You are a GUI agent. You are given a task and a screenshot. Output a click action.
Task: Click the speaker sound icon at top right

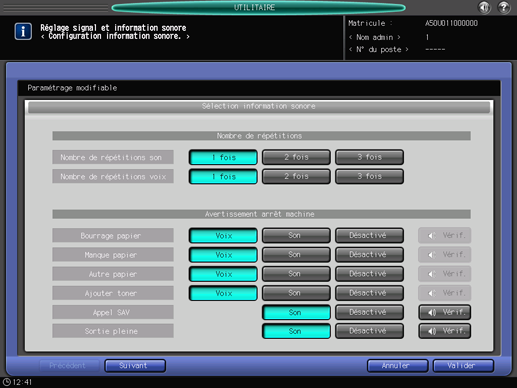[485, 7]
